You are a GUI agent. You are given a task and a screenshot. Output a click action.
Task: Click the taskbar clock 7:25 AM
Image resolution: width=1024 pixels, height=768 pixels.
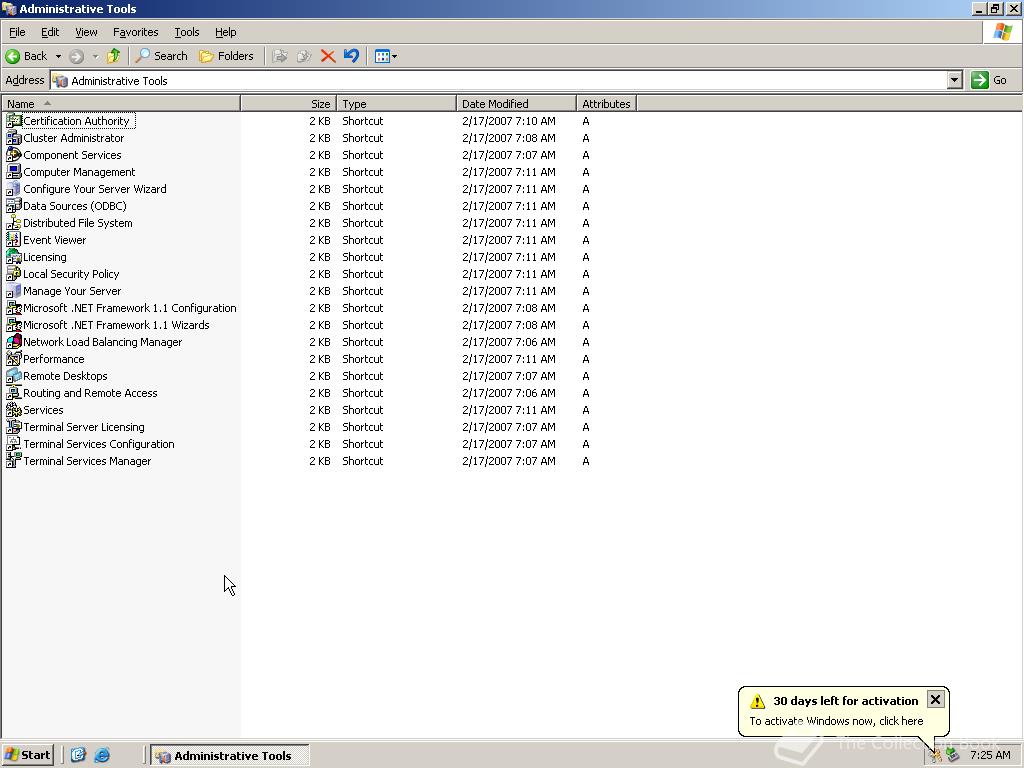click(x=990, y=755)
